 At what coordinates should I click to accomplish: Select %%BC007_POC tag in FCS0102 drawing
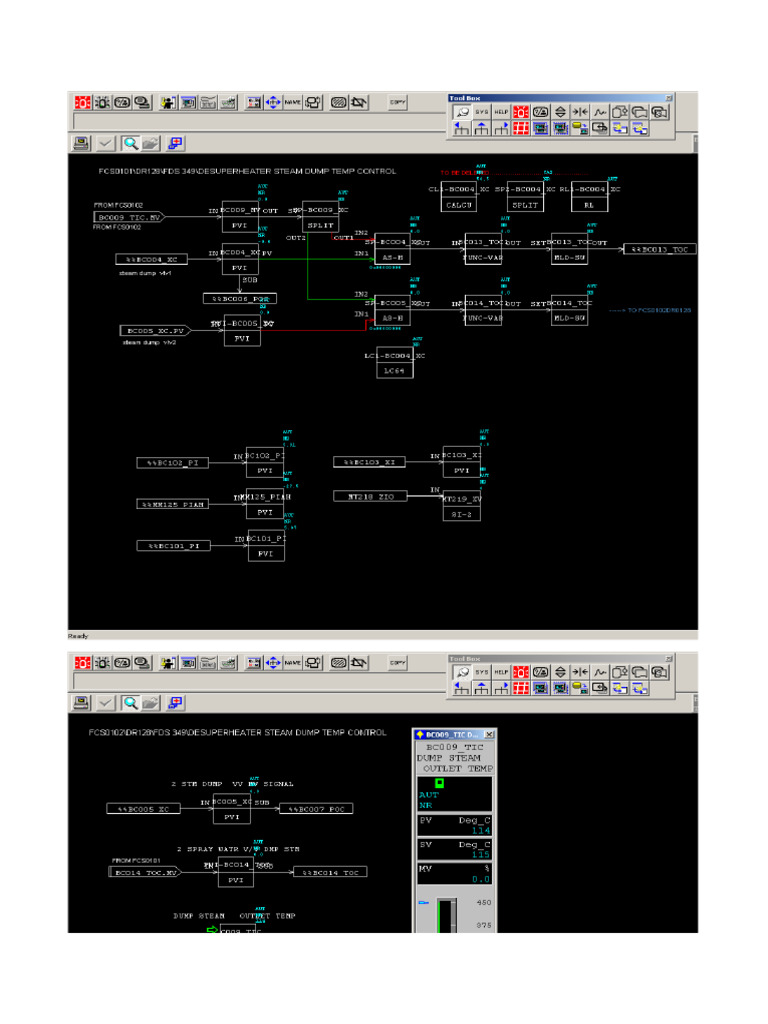[317, 808]
